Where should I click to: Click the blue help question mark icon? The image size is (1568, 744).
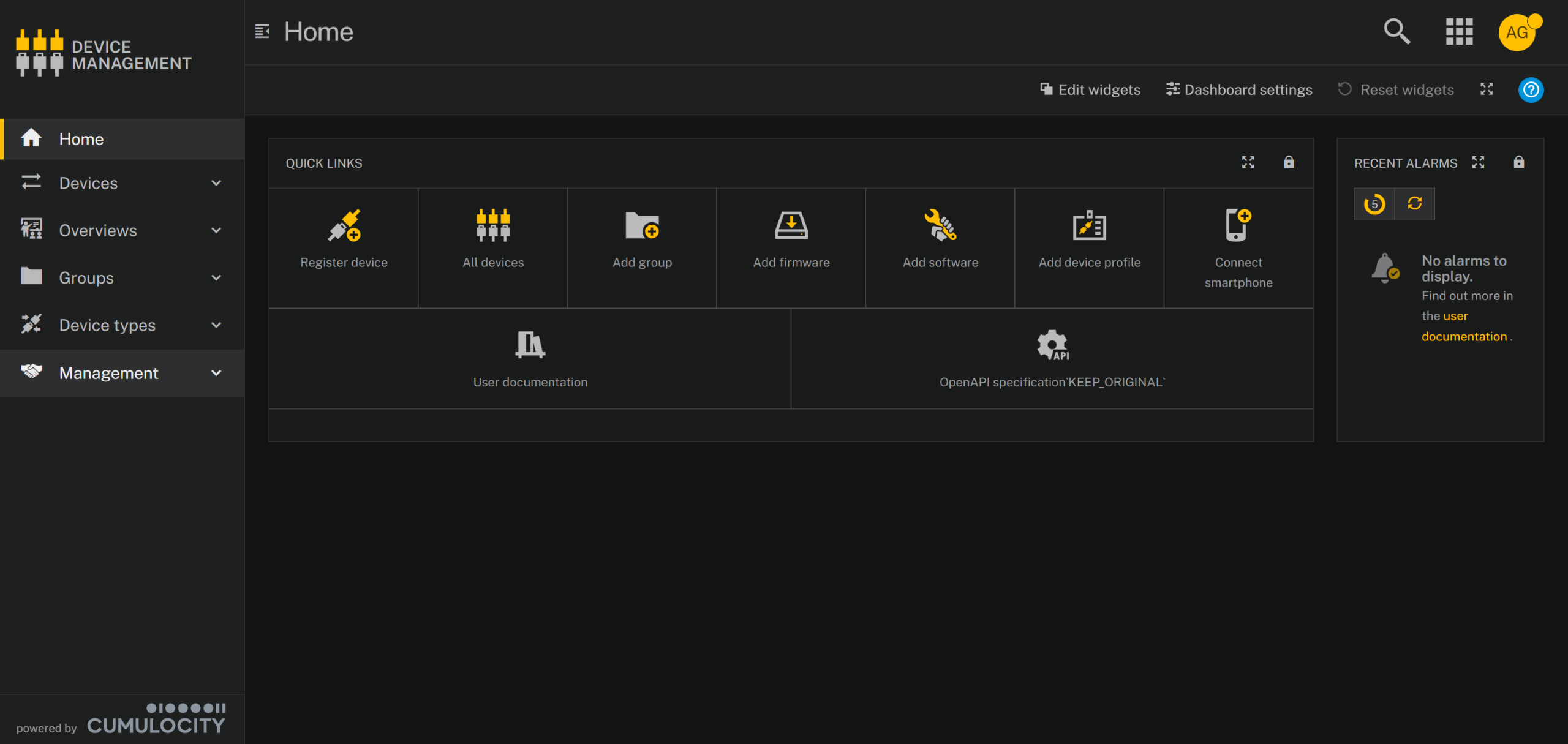coord(1531,90)
